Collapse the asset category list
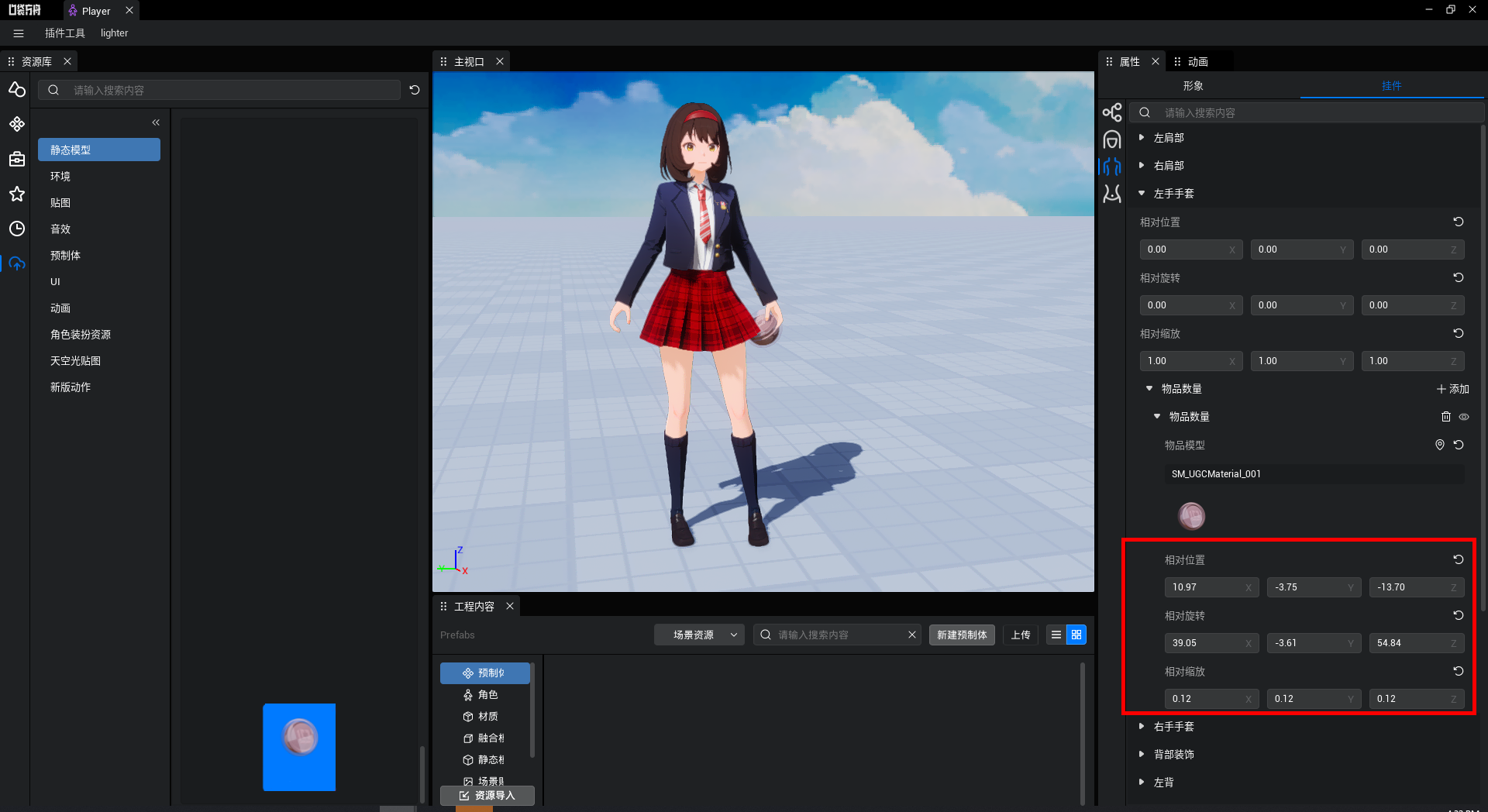The width and height of the screenshot is (1488, 812). [156, 122]
